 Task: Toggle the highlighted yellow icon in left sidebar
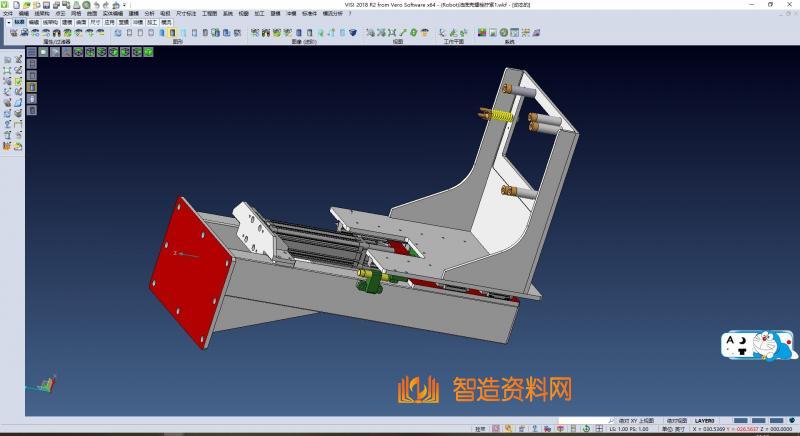tap(32, 87)
